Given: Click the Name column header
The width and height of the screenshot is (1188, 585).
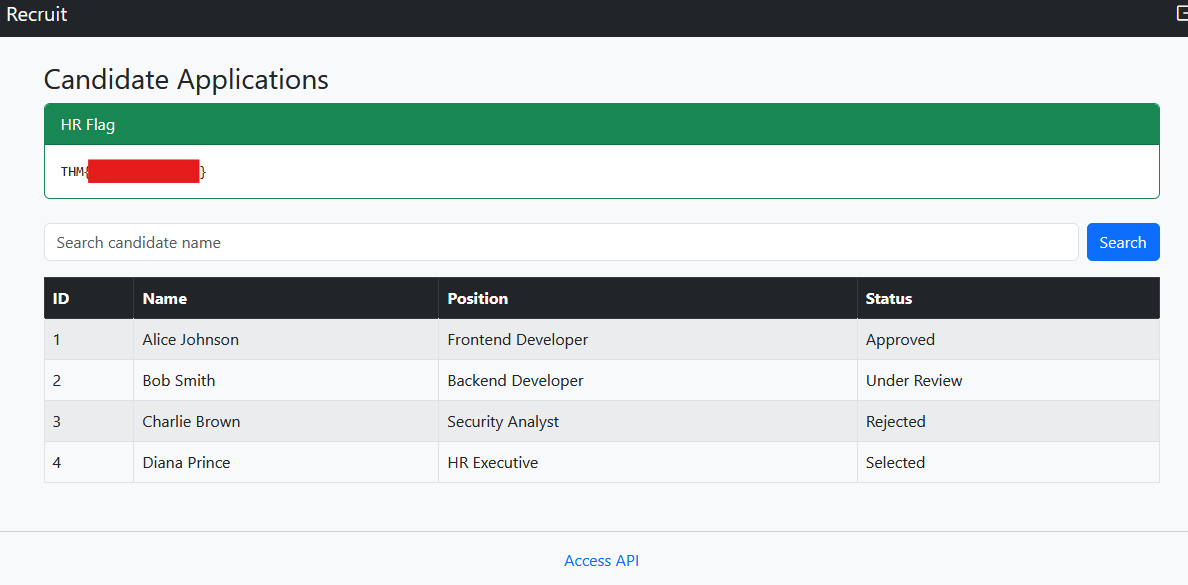Looking at the screenshot, I should (x=286, y=299).
